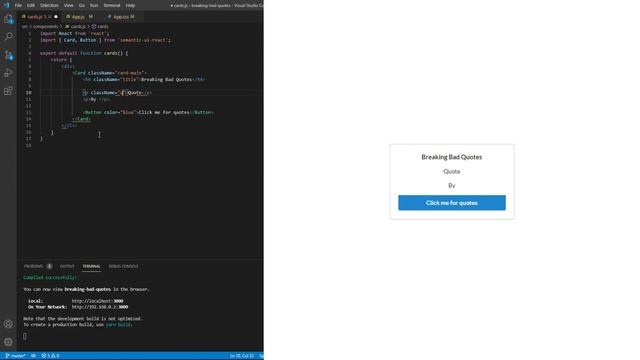Click the 'By' text in the card
Screen dimensions: 640x360
click(x=452, y=186)
